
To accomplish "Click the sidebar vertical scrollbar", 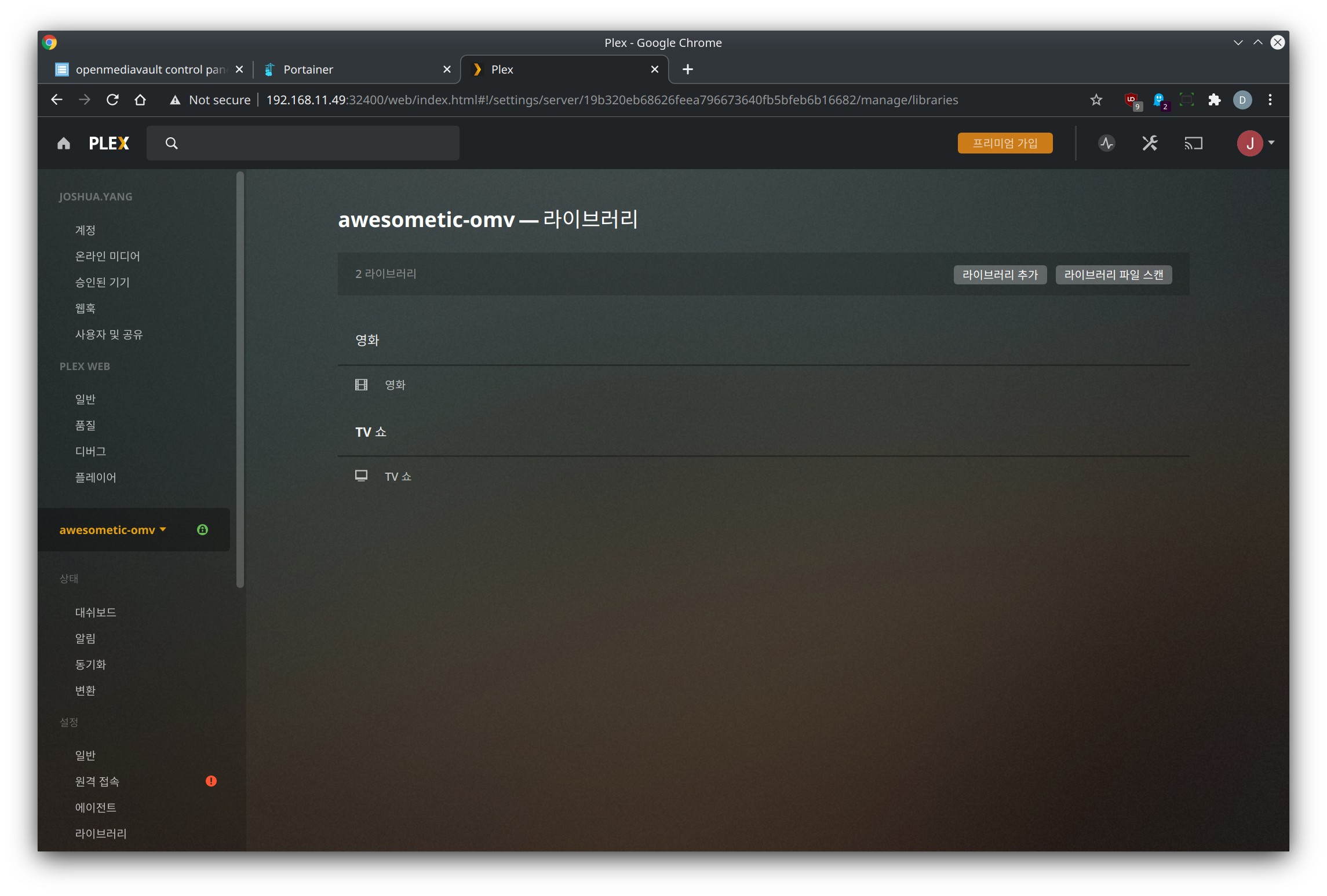I will click(240, 379).
